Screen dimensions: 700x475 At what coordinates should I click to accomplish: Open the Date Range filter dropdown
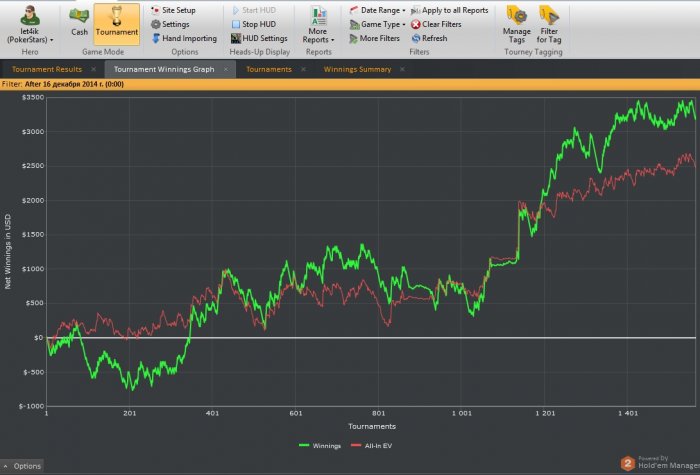(x=376, y=10)
